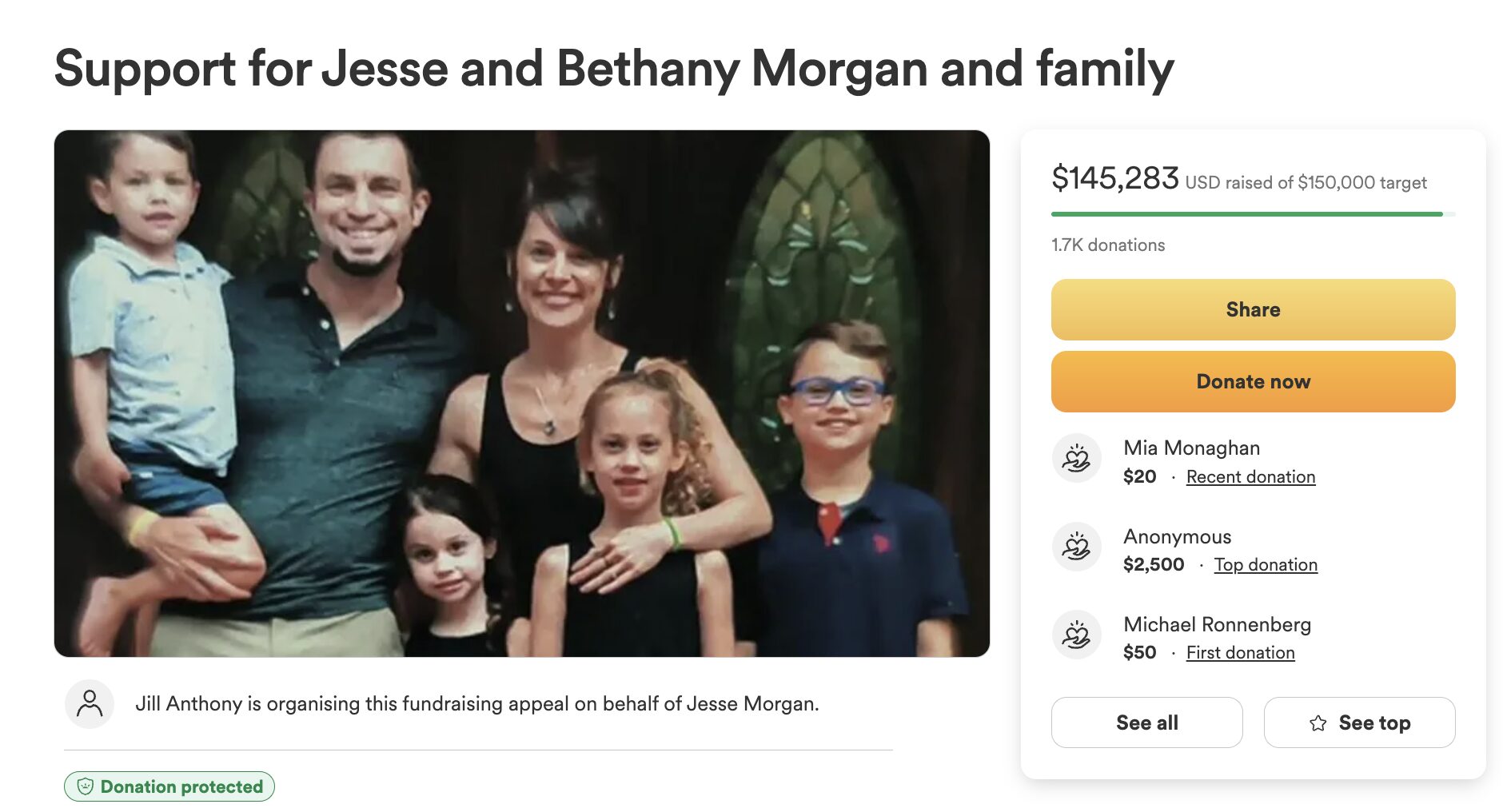Open the family photo of the fundraiser
Viewport: 1503px width, 812px height.
(521, 393)
